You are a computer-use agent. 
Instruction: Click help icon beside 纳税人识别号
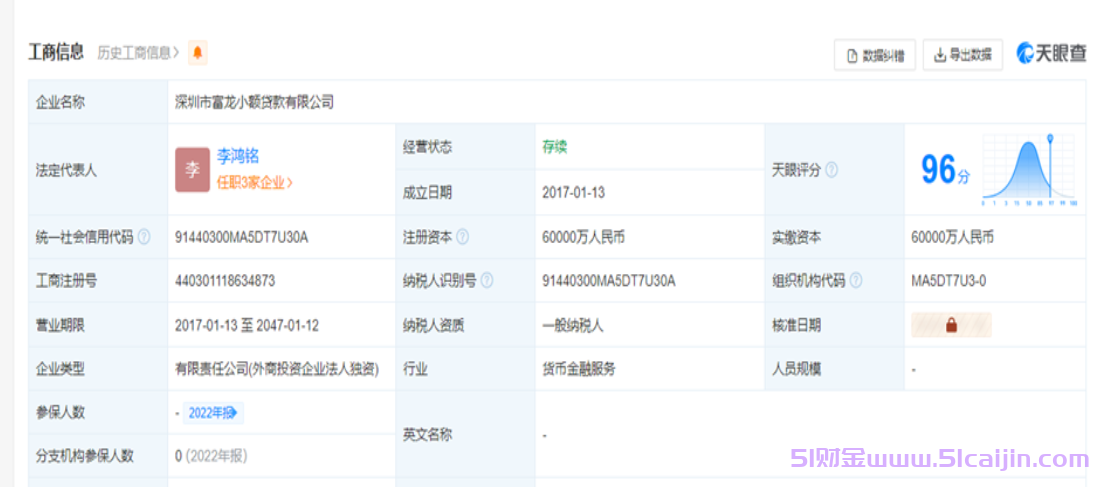[487, 281]
